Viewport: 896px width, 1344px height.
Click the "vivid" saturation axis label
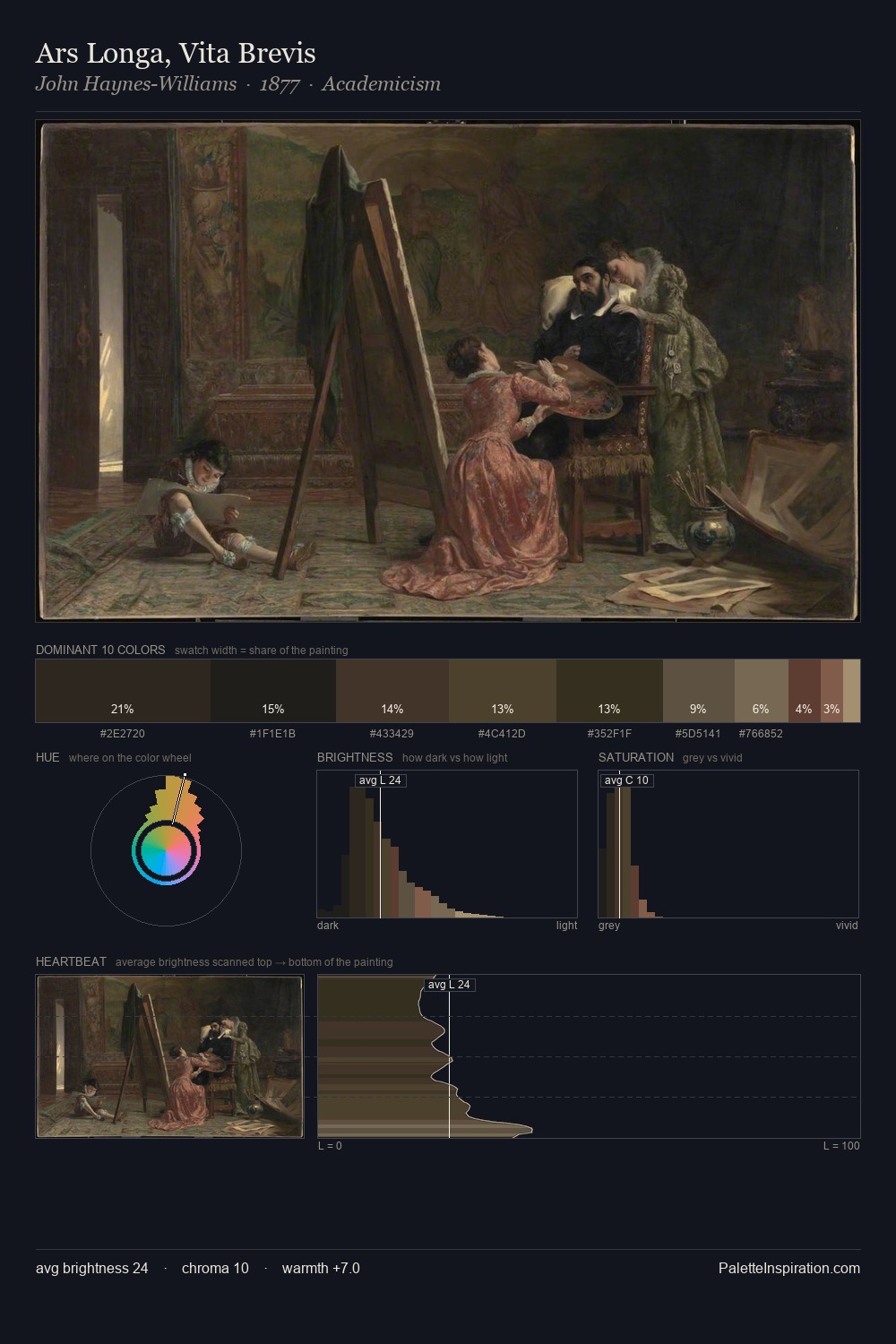[x=847, y=926]
